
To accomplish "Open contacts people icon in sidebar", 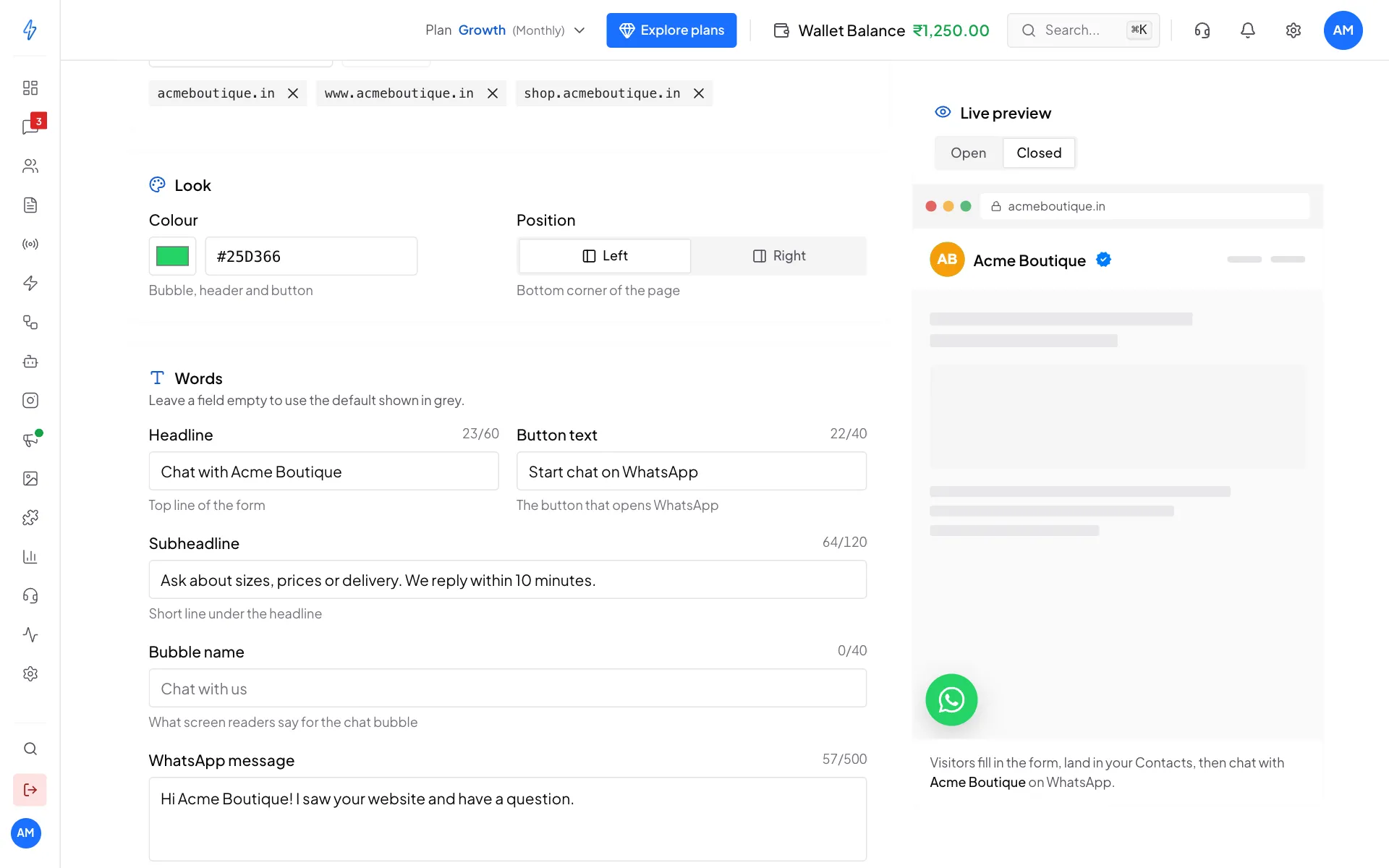I will coord(30,166).
